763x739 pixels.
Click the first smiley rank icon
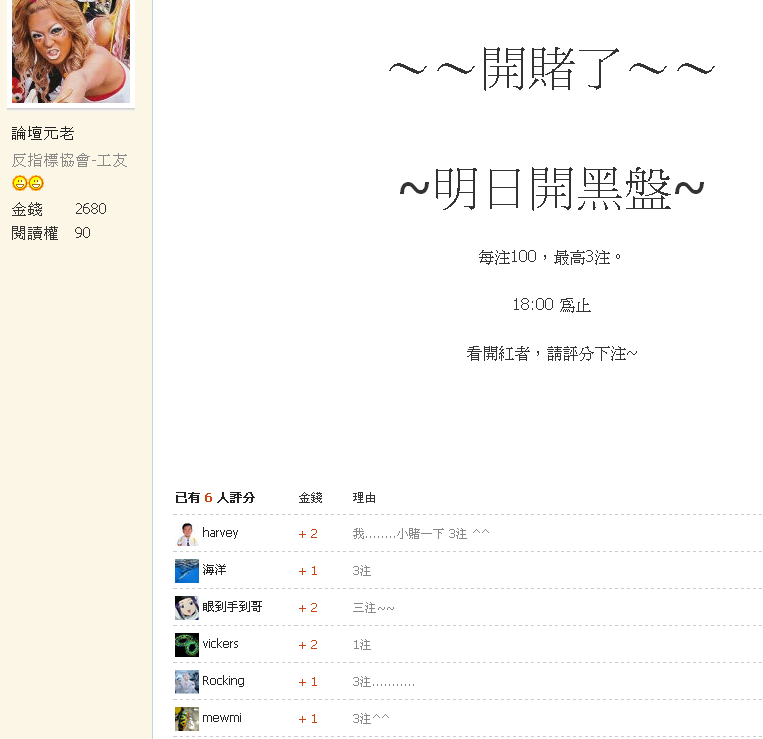19,183
